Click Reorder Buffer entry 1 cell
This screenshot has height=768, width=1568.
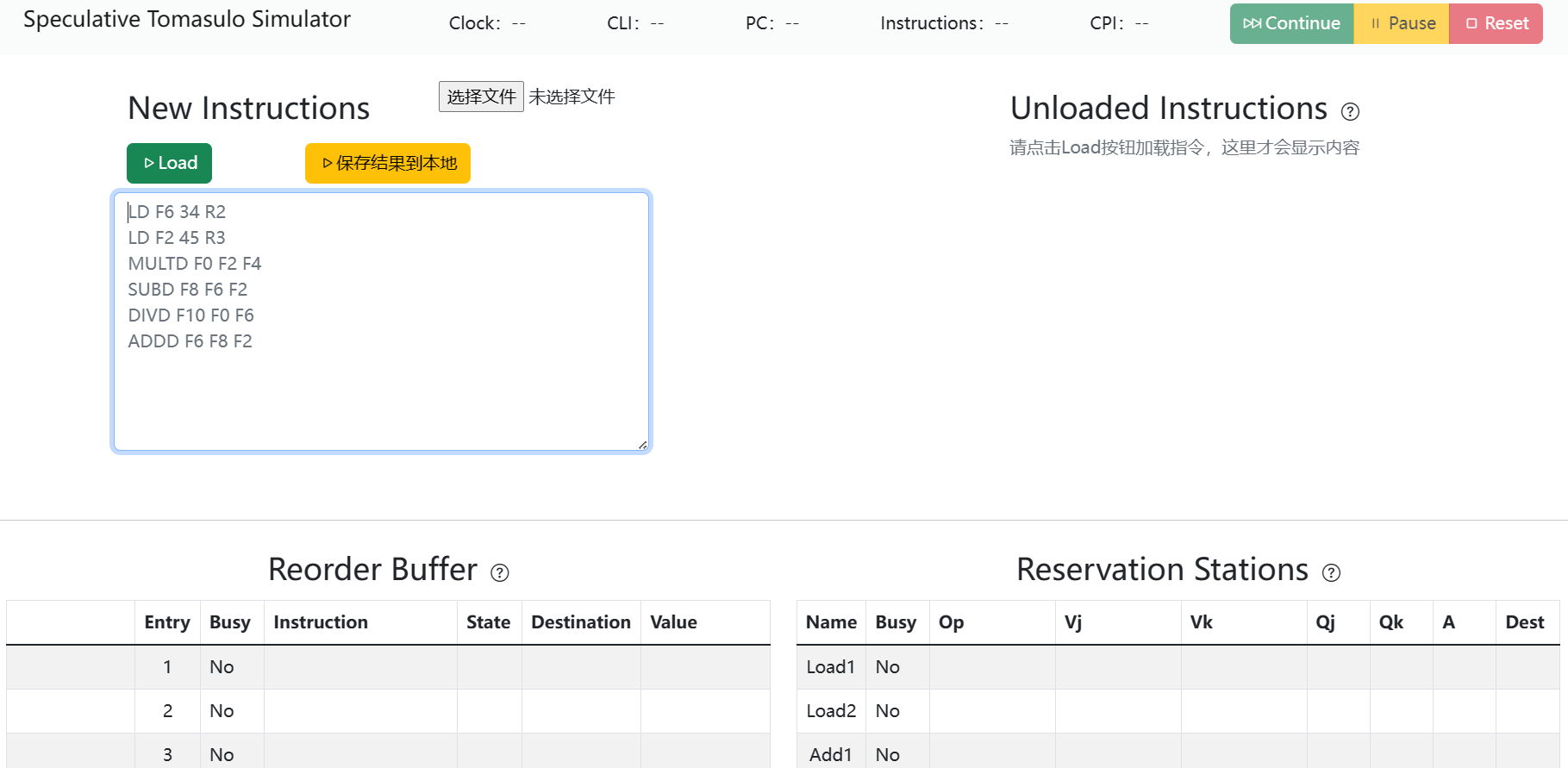(167, 667)
